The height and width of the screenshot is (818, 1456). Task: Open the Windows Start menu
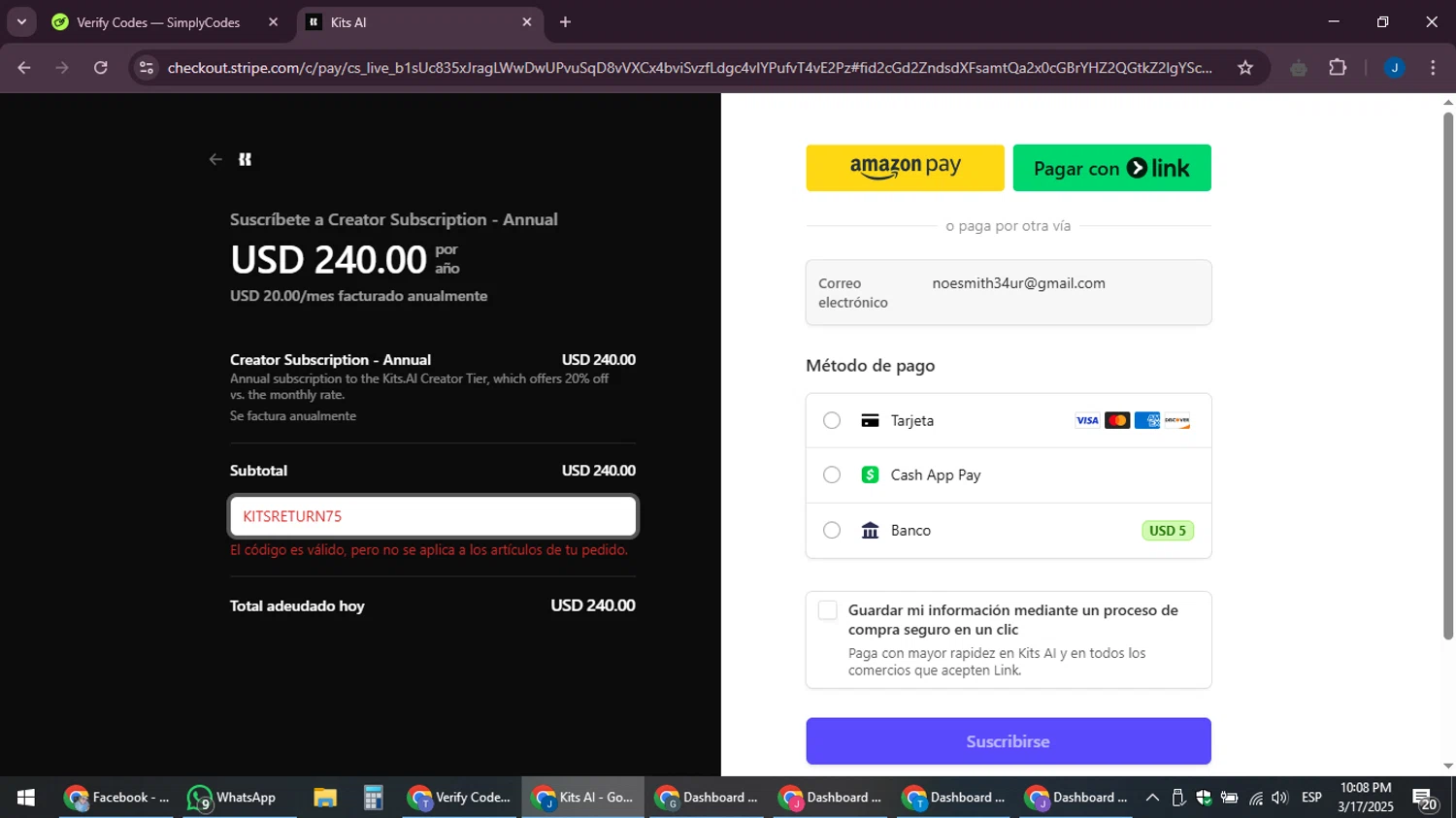tap(26, 798)
